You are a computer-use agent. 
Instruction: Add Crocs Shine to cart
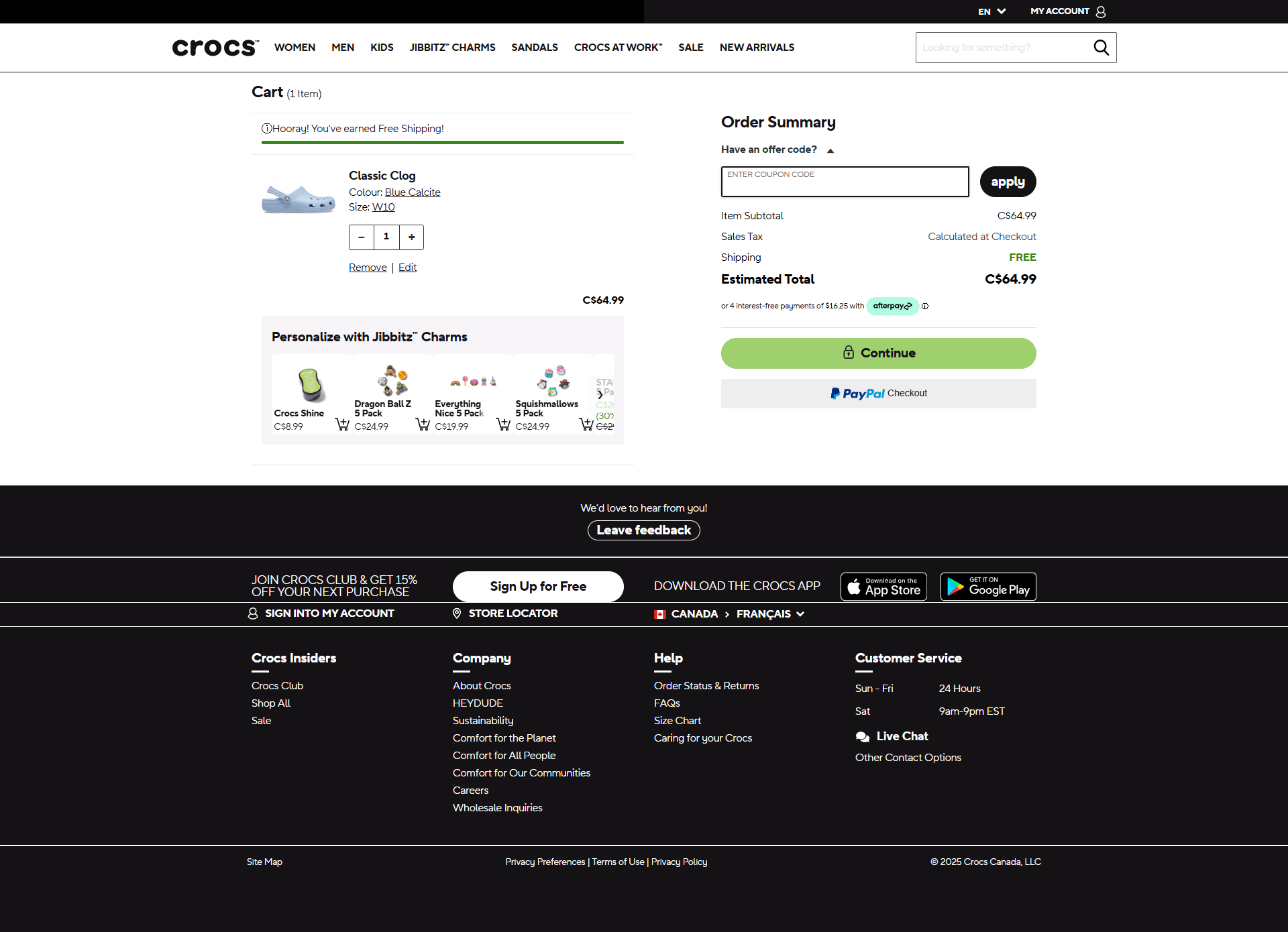coord(342,424)
